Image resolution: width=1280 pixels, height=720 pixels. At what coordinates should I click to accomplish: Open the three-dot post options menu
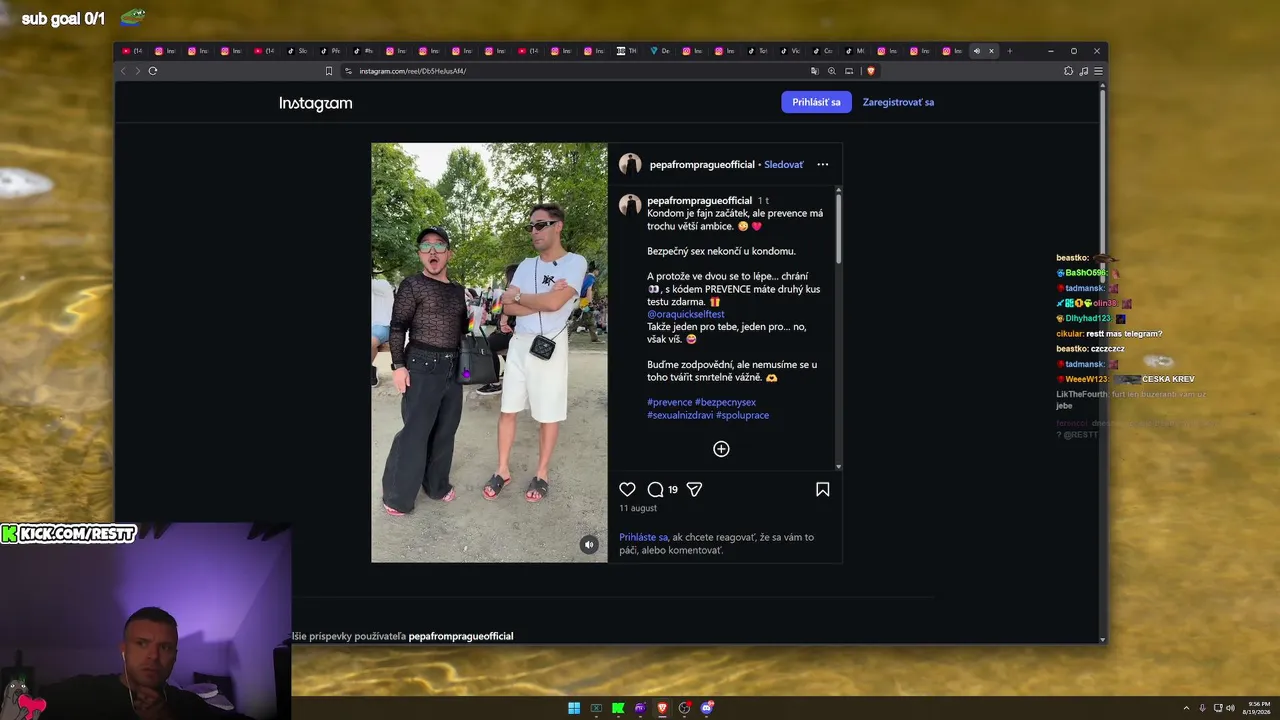[822, 164]
